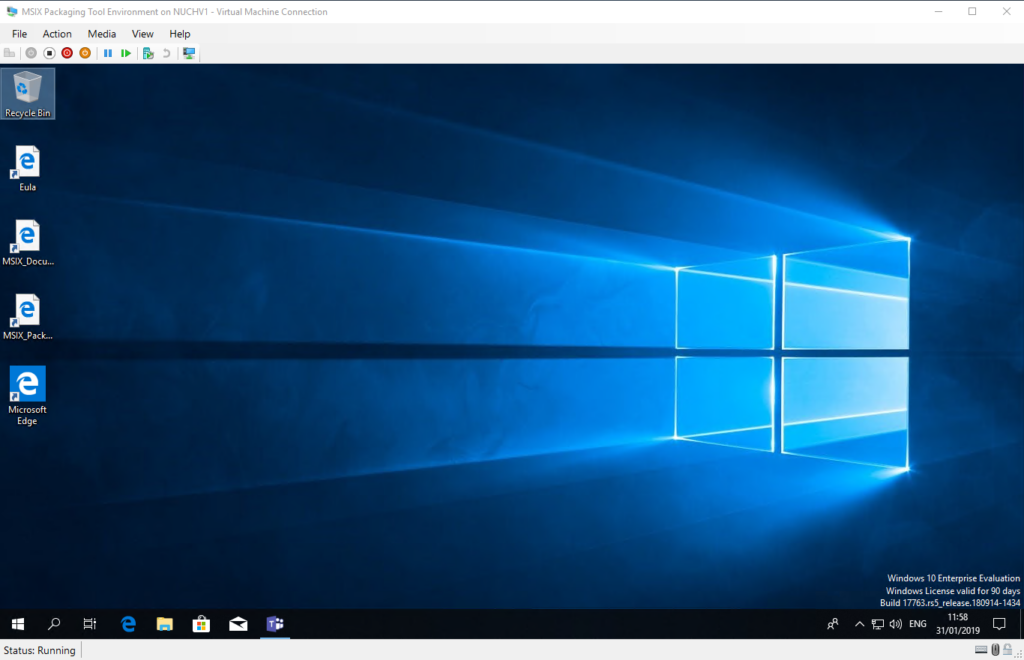Click the Status: Running text

pos(39,650)
